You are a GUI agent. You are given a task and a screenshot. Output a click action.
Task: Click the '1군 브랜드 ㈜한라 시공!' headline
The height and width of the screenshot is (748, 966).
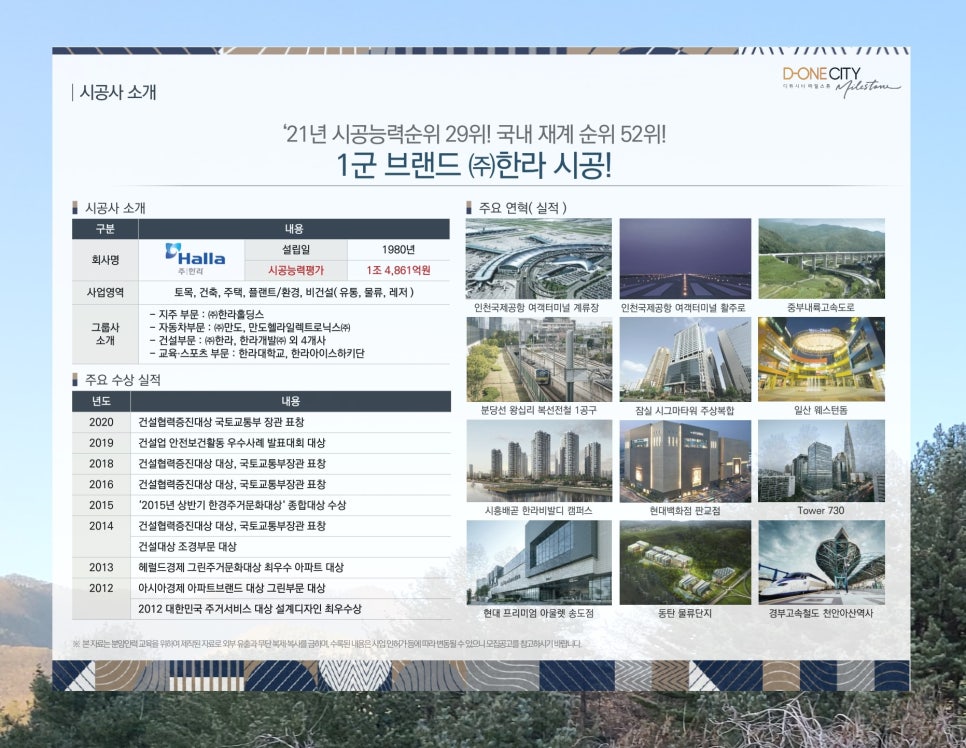474,165
